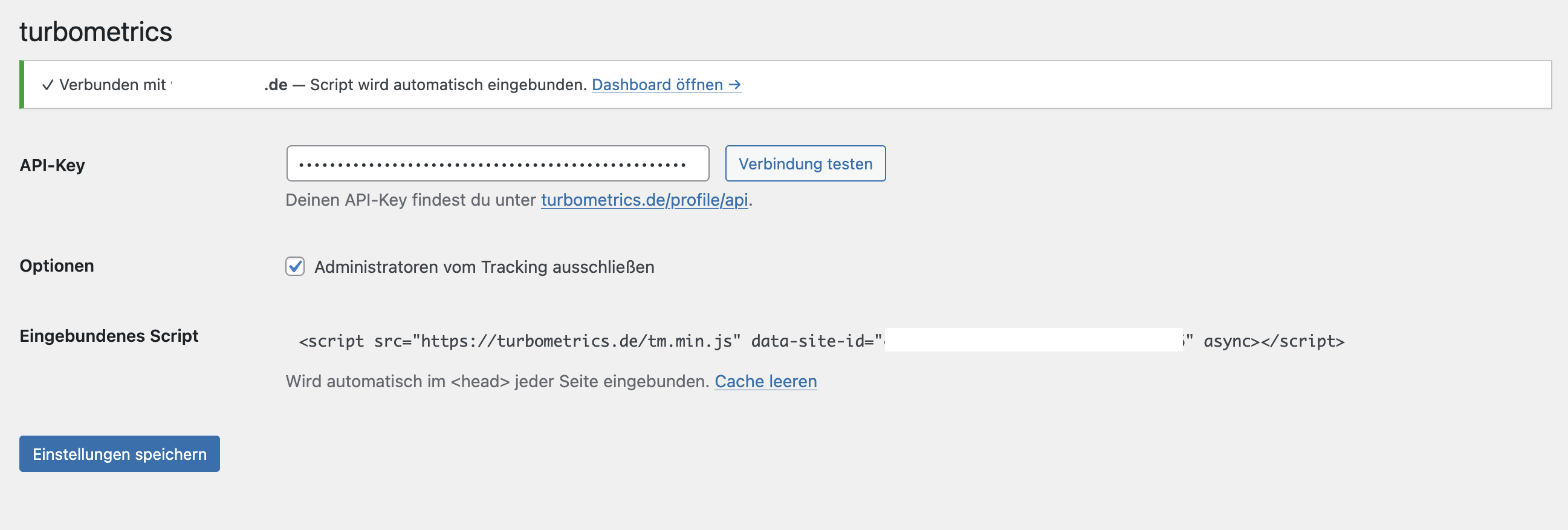The height and width of the screenshot is (530, 1568).
Task: Clear the cache via "Cache leeren"
Action: click(x=766, y=381)
